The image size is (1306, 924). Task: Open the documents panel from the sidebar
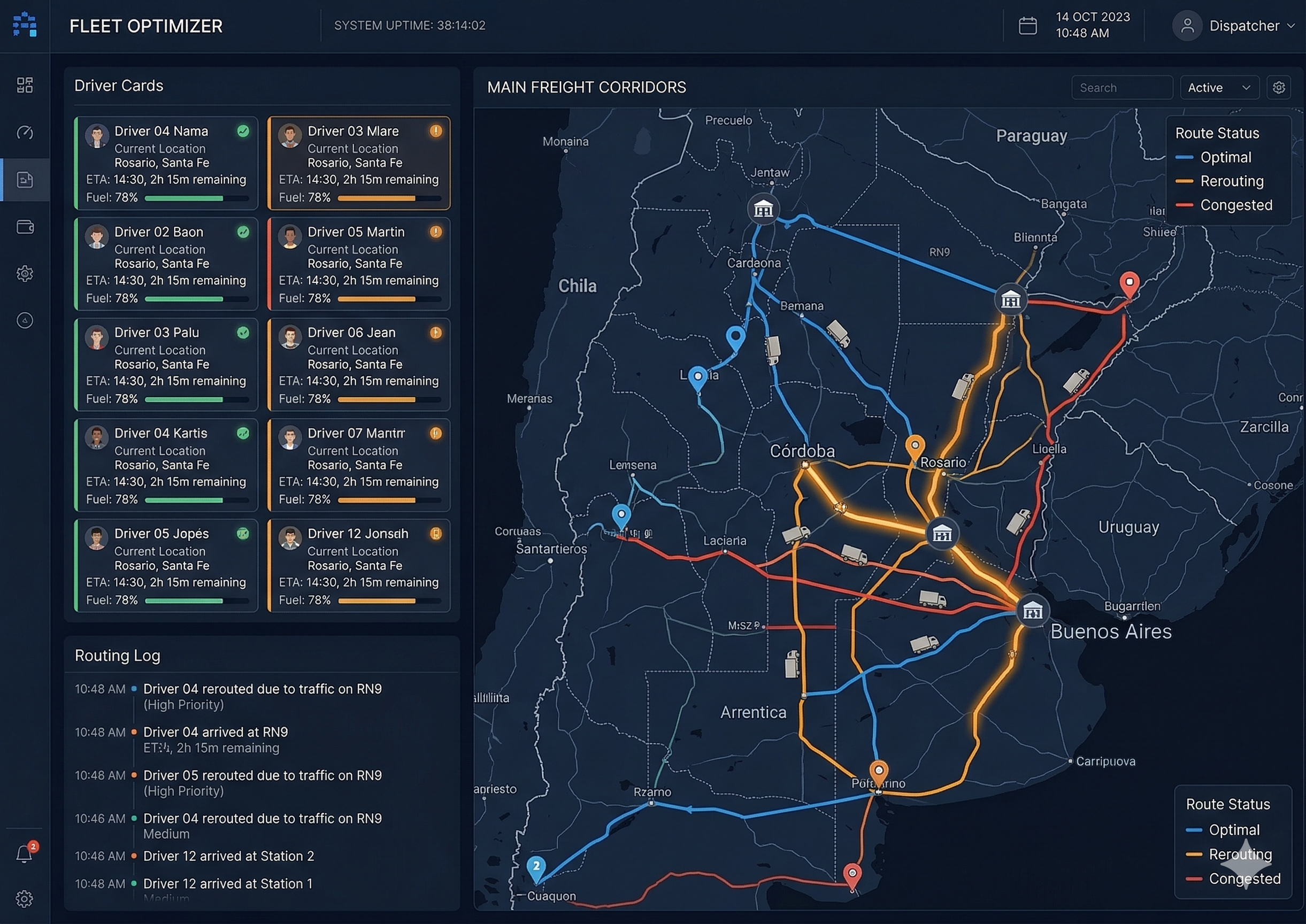tap(25, 180)
